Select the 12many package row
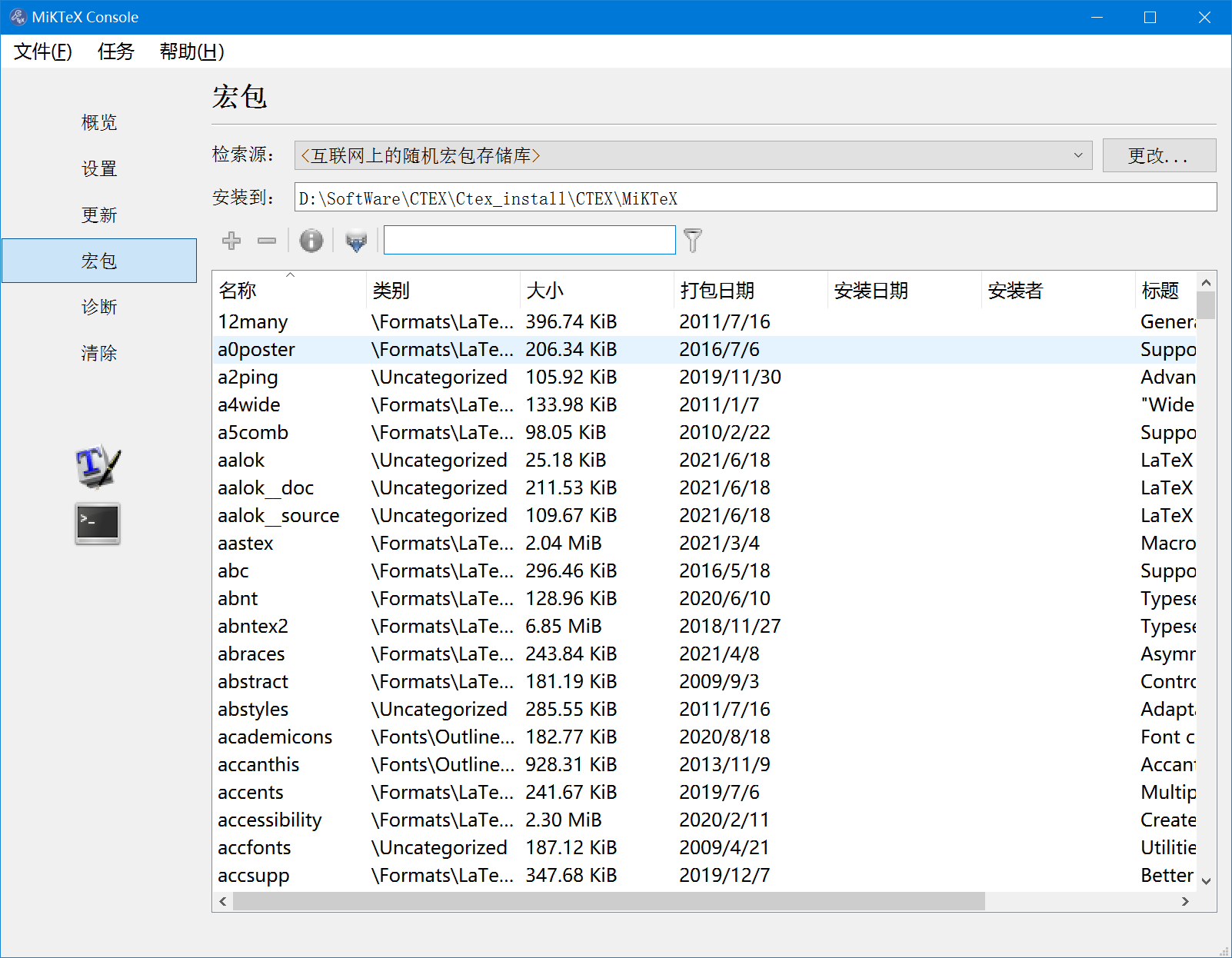This screenshot has width=1232, height=958. 704,321
